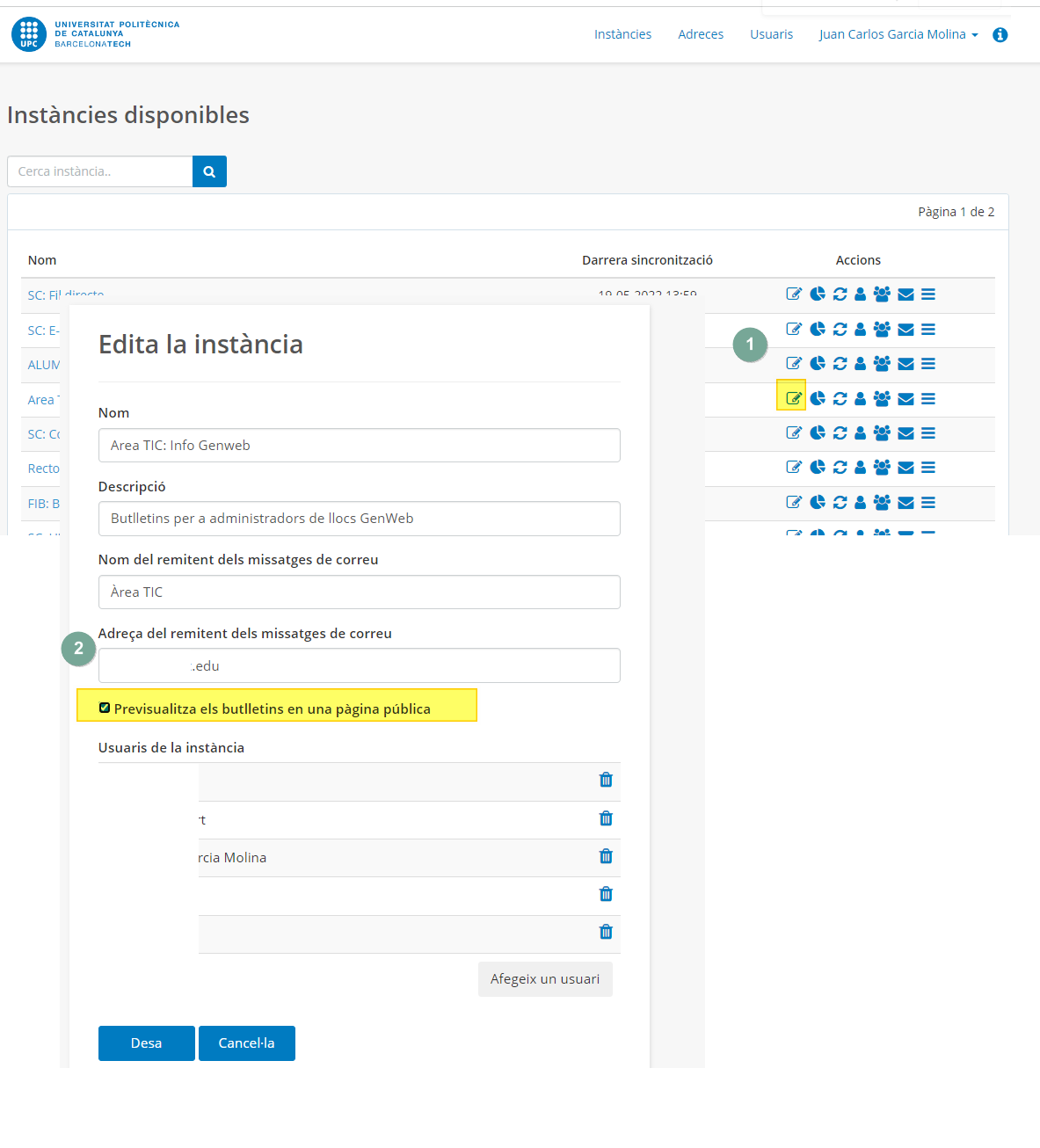Focus the Descripció text field

pos(359,519)
